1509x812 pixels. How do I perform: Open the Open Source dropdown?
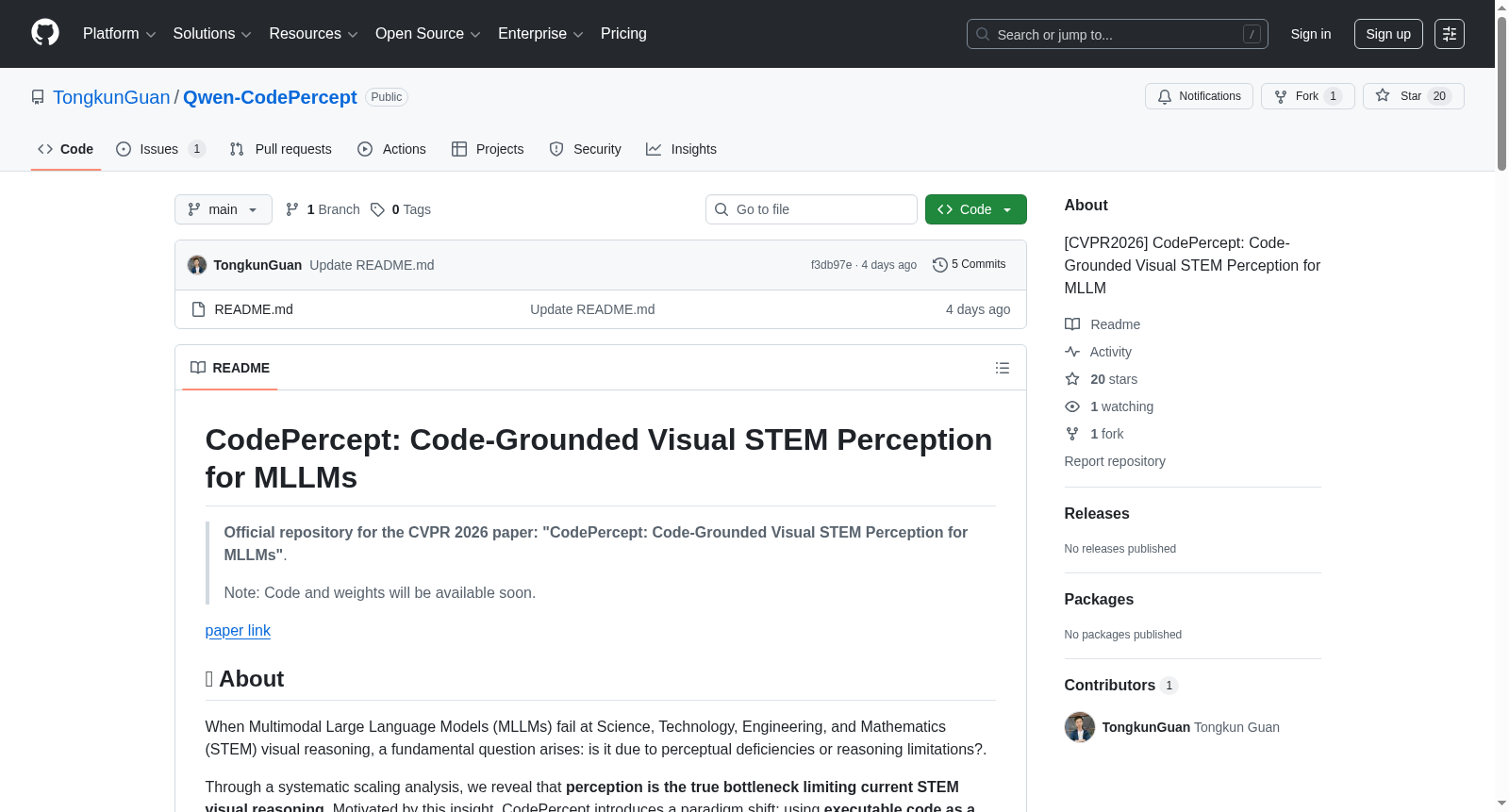(428, 34)
